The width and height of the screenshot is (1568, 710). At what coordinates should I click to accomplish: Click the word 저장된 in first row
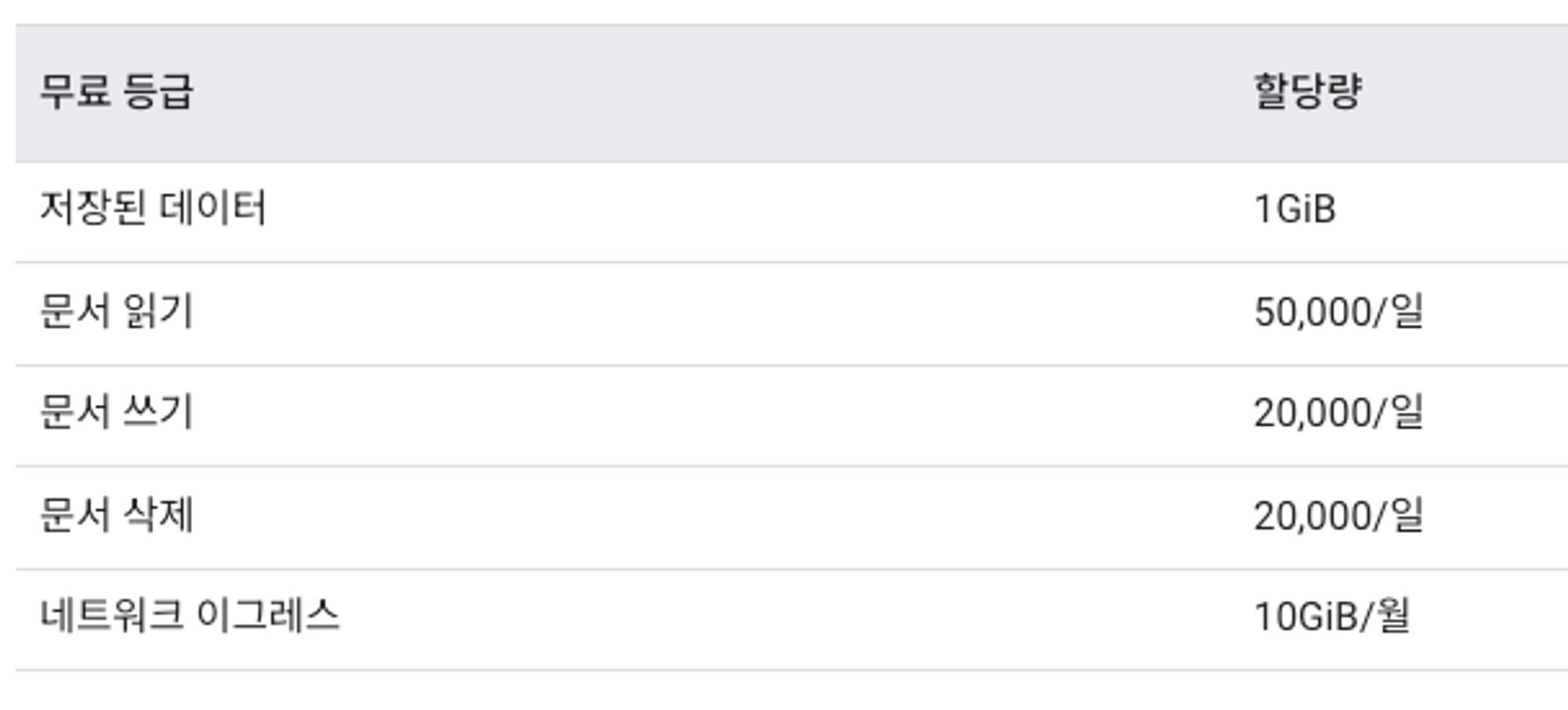pyautogui.click(x=93, y=209)
